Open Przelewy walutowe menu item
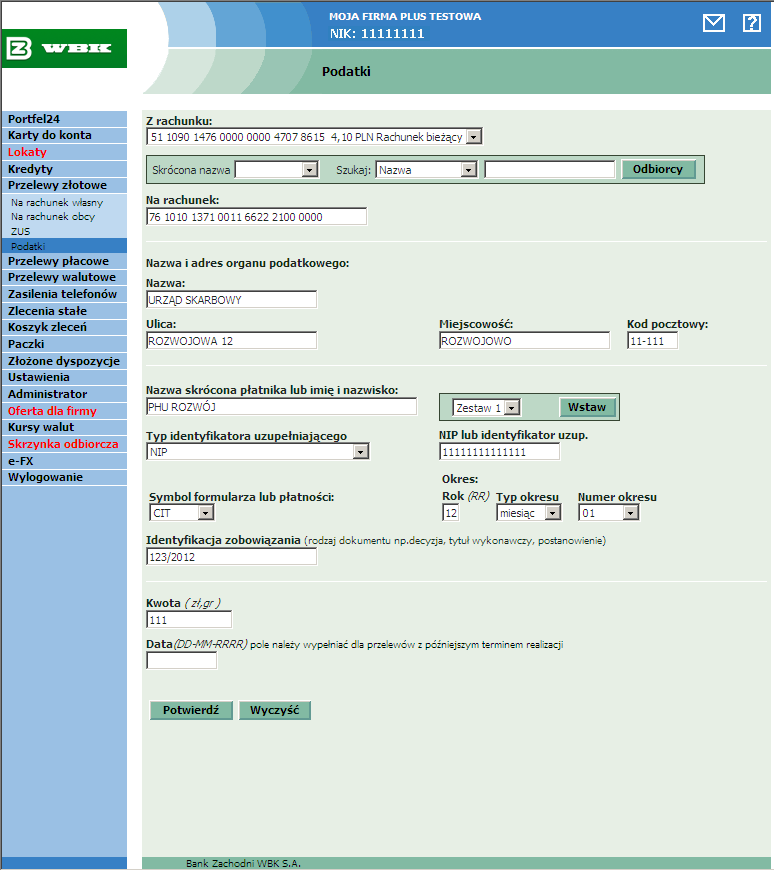 tap(64, 277)
